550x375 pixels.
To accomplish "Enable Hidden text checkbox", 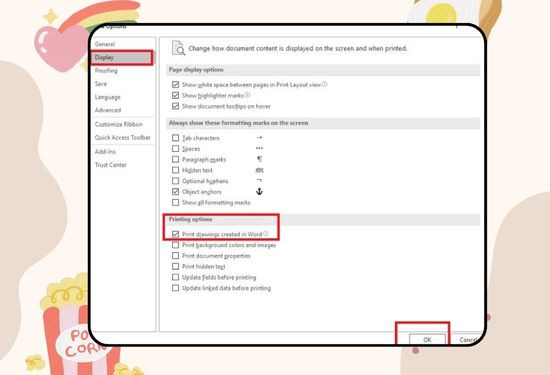I will 175,170.
